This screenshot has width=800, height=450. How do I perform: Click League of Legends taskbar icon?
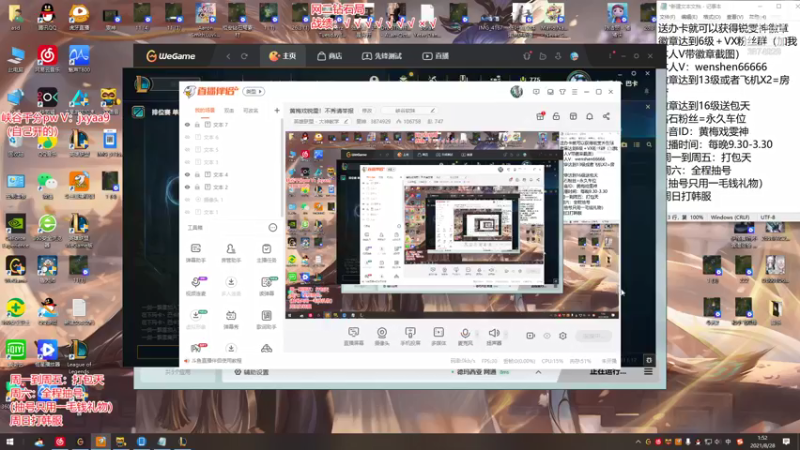(x=182, y=441)
